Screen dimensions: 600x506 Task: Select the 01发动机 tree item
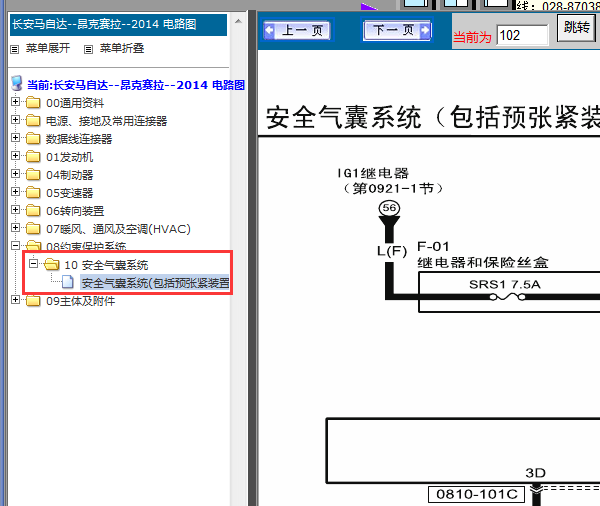pos(70,157)
